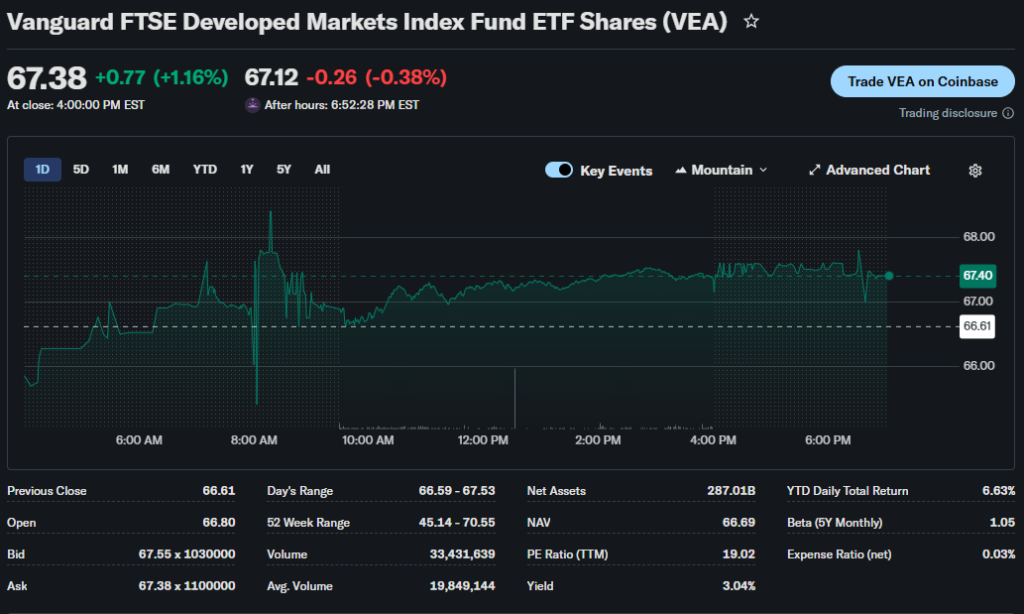
Task: Click the star icon to follow VEA
Action: click(751, 21)
